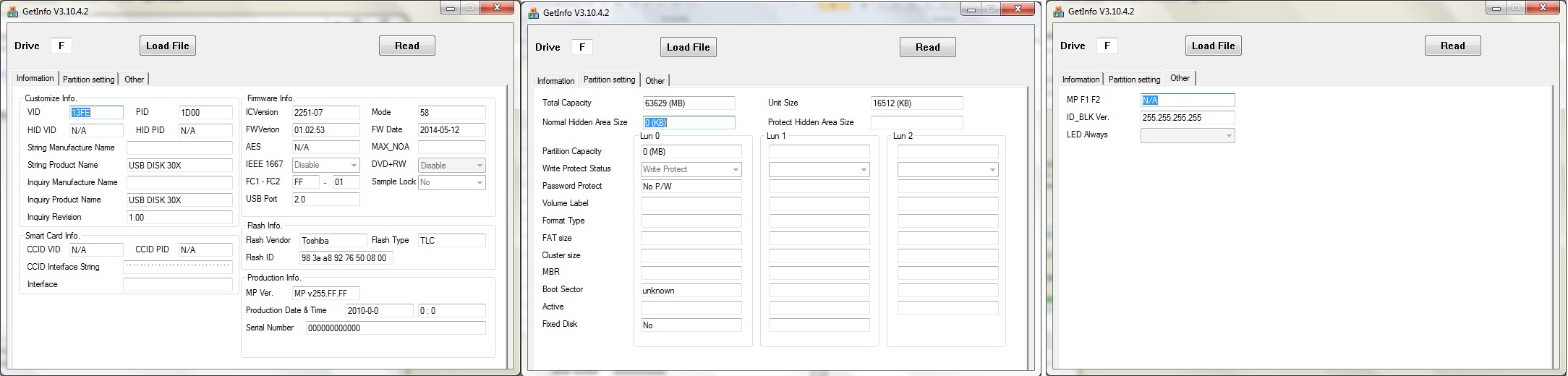Click MP Ver. field

coord(326,293)
